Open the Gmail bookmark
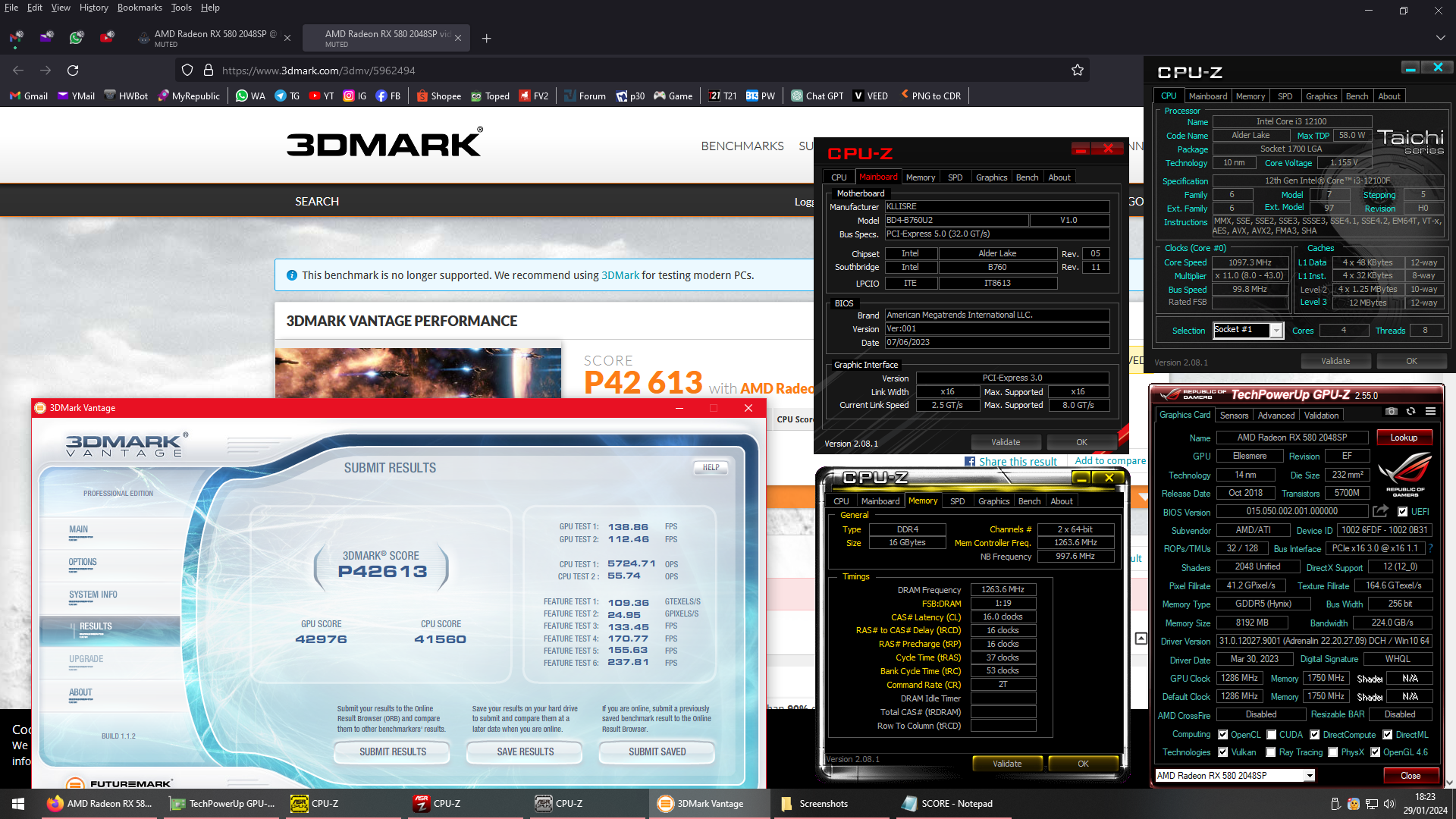 (x=29, y=96)
